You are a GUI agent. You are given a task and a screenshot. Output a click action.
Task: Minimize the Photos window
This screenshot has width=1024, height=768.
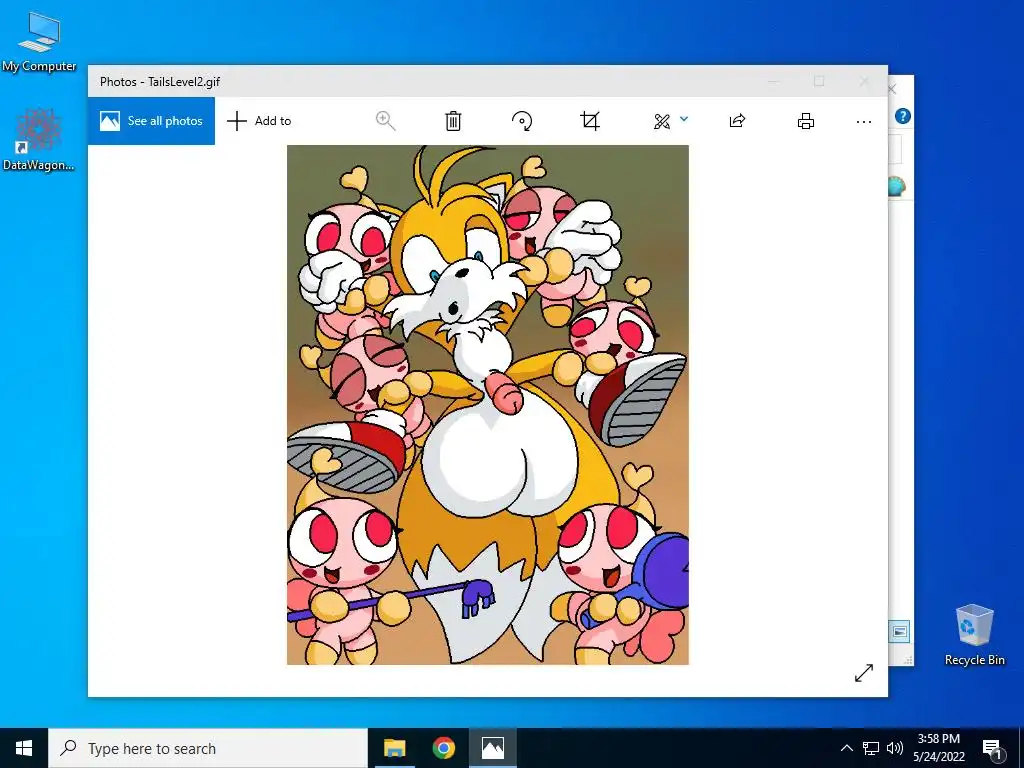coord(774,81)
